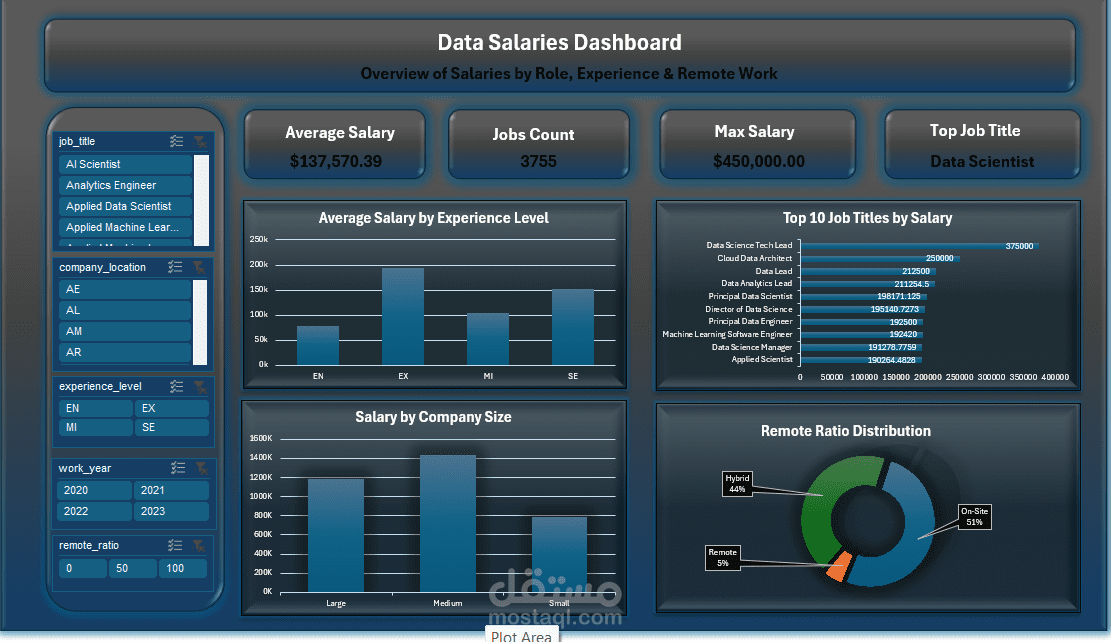
Task: Filter by work year 2020
Action: pyautogui.click(x=94, y=490)
